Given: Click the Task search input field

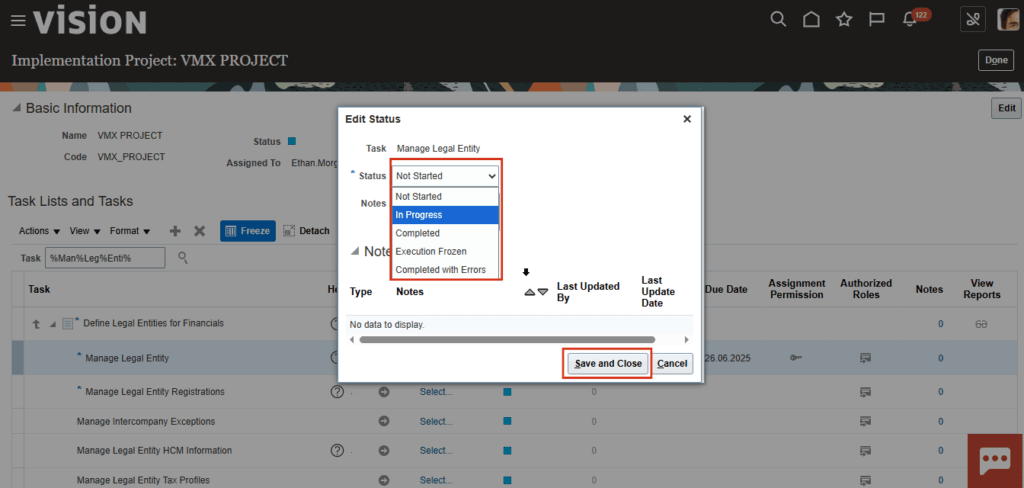Looking at the screenshot, I should coord(104,258).
